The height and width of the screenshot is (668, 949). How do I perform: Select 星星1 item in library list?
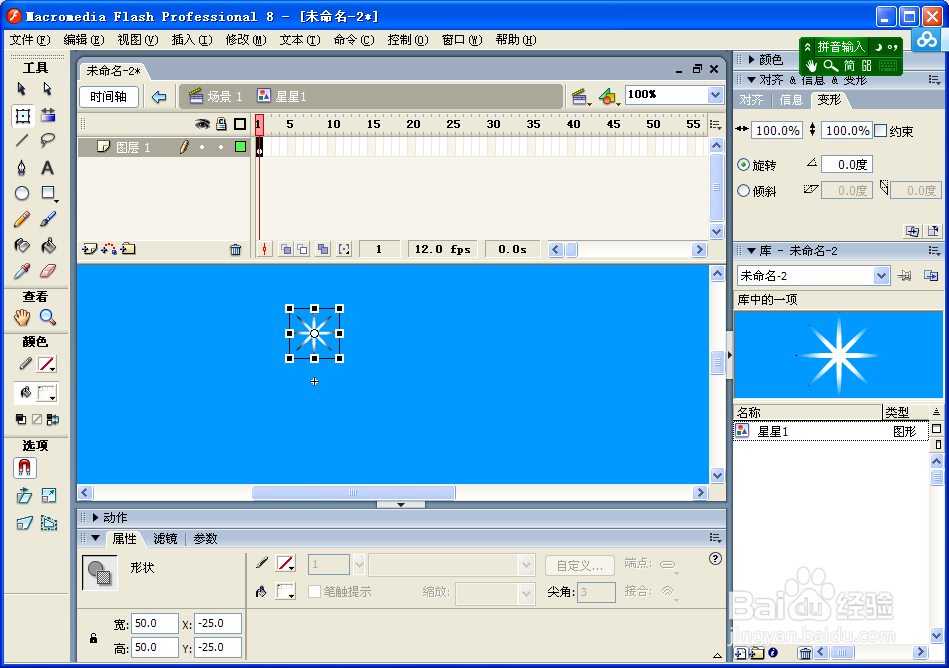click(x=830, y=431)
